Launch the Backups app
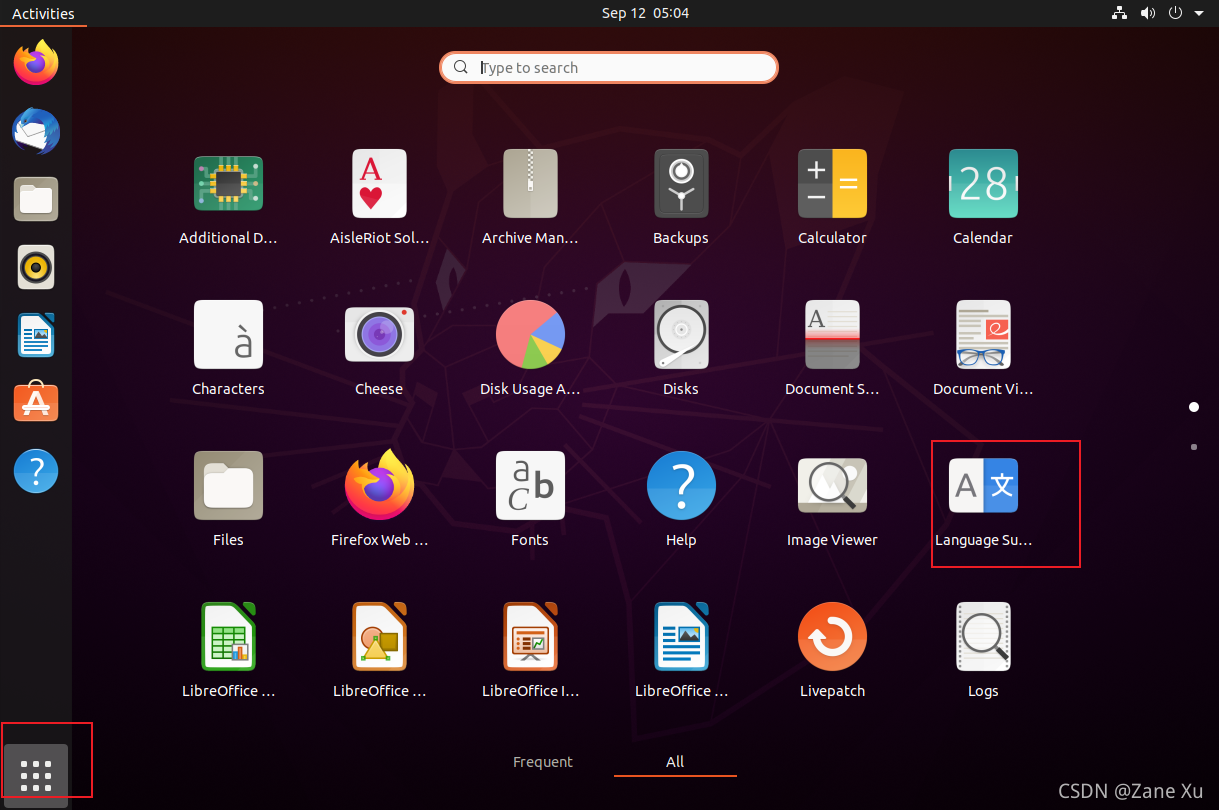 pyautogui.click(x=681, y=184)
